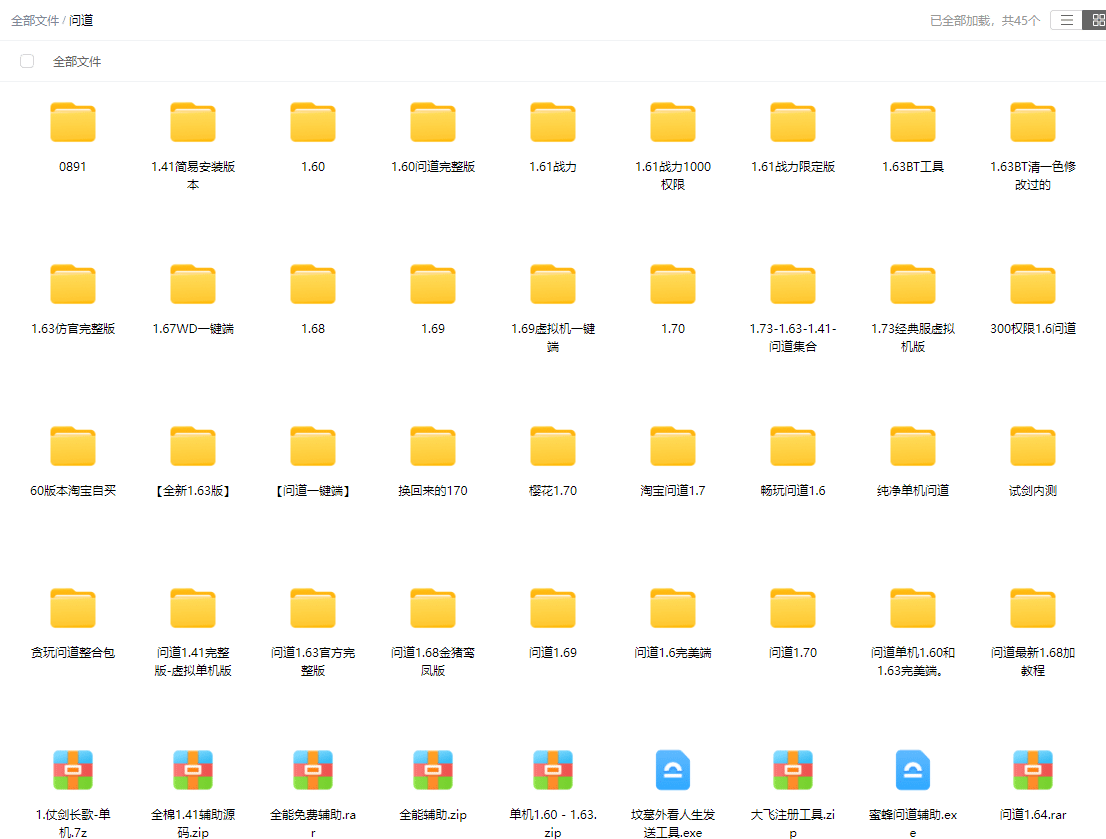
Task: Switch to grid view mode
Action: 1096,20
